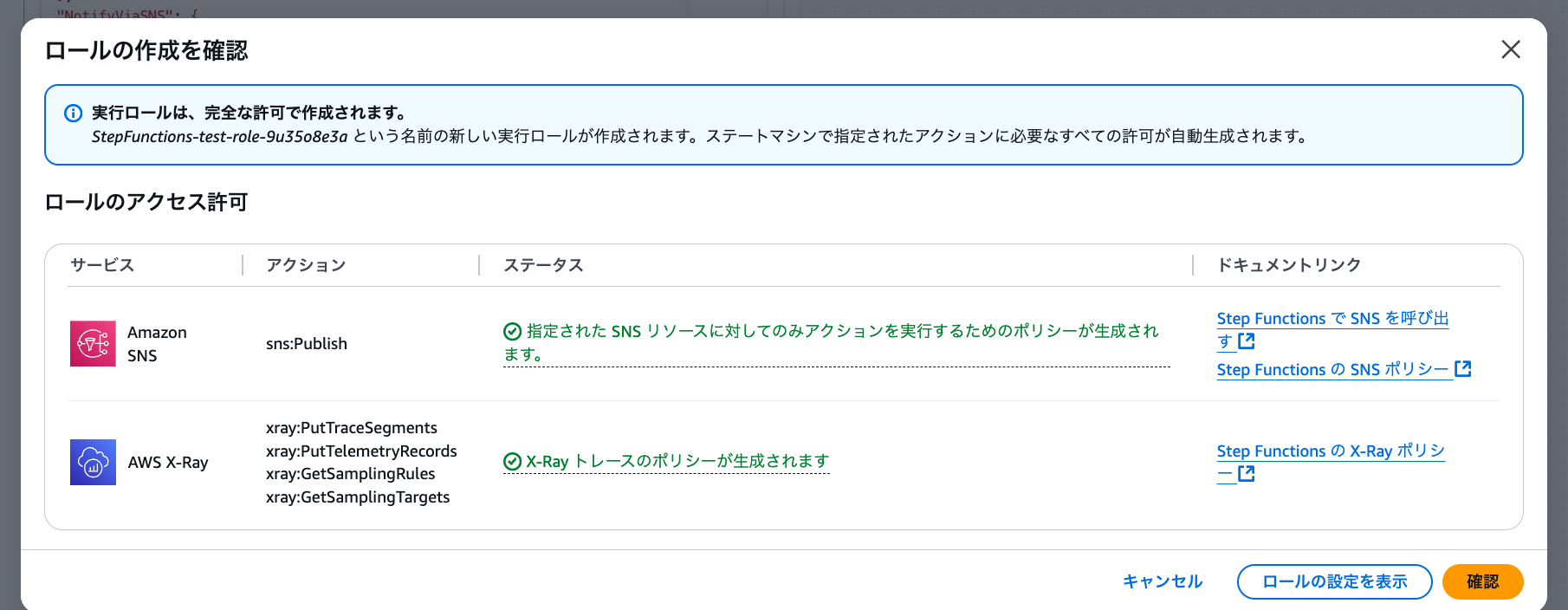Click the green check icon in X-Ray status
This screenshot has width=1568, height=610.
(x=512, y=461)
